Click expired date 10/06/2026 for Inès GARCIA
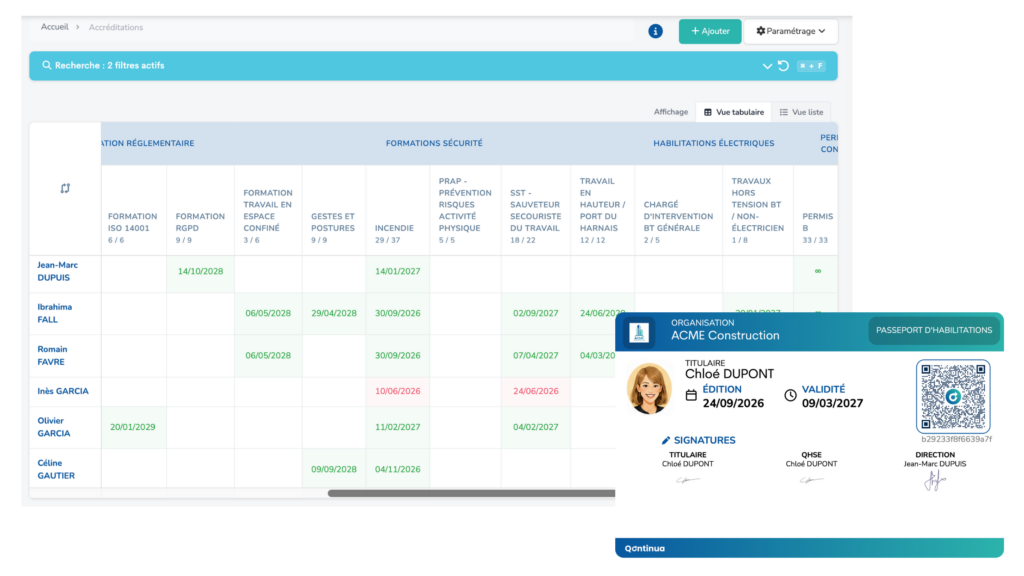The image size is (1024, 576). coord(398,391)
